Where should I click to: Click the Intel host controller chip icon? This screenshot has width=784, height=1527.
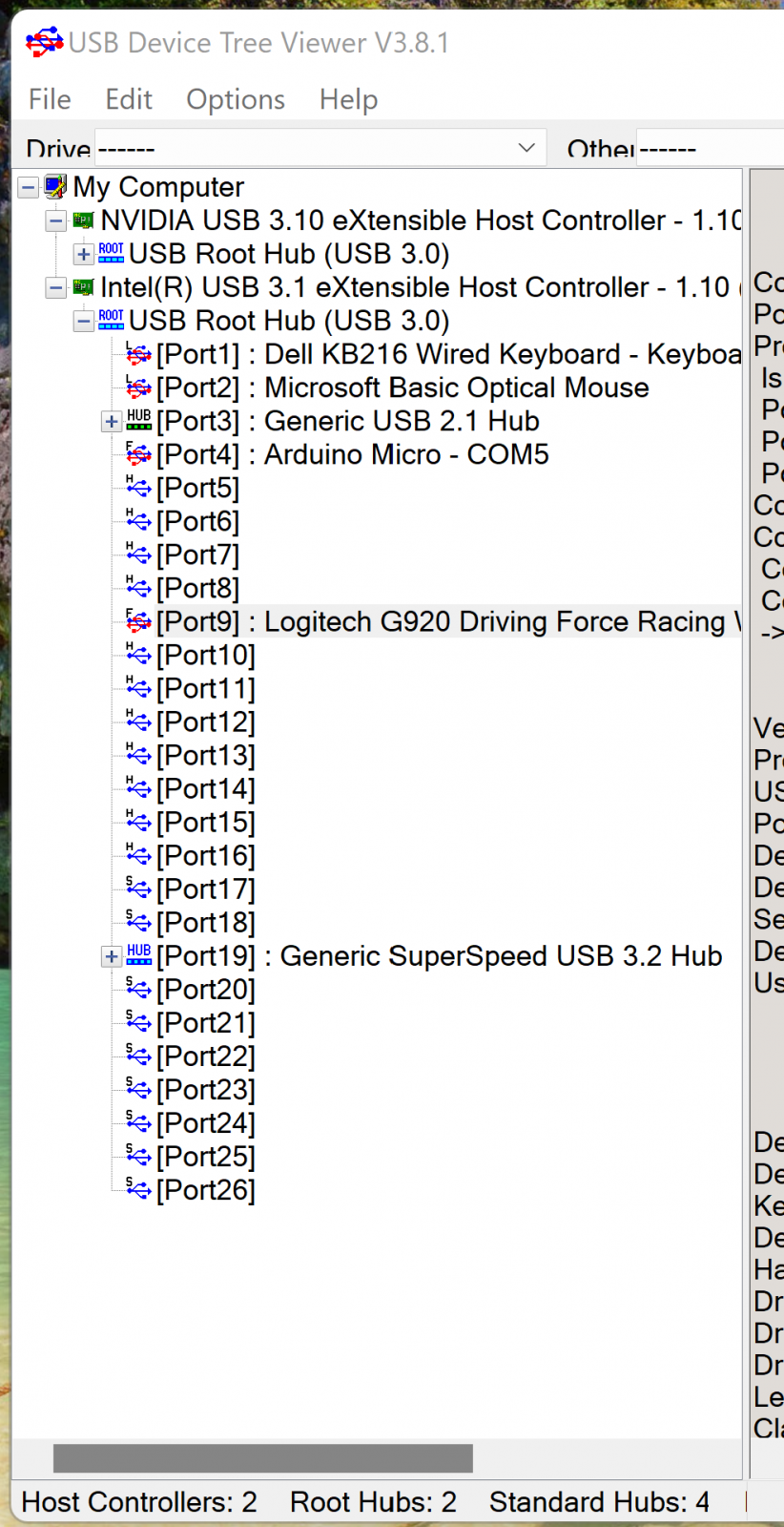pos(84,287)
